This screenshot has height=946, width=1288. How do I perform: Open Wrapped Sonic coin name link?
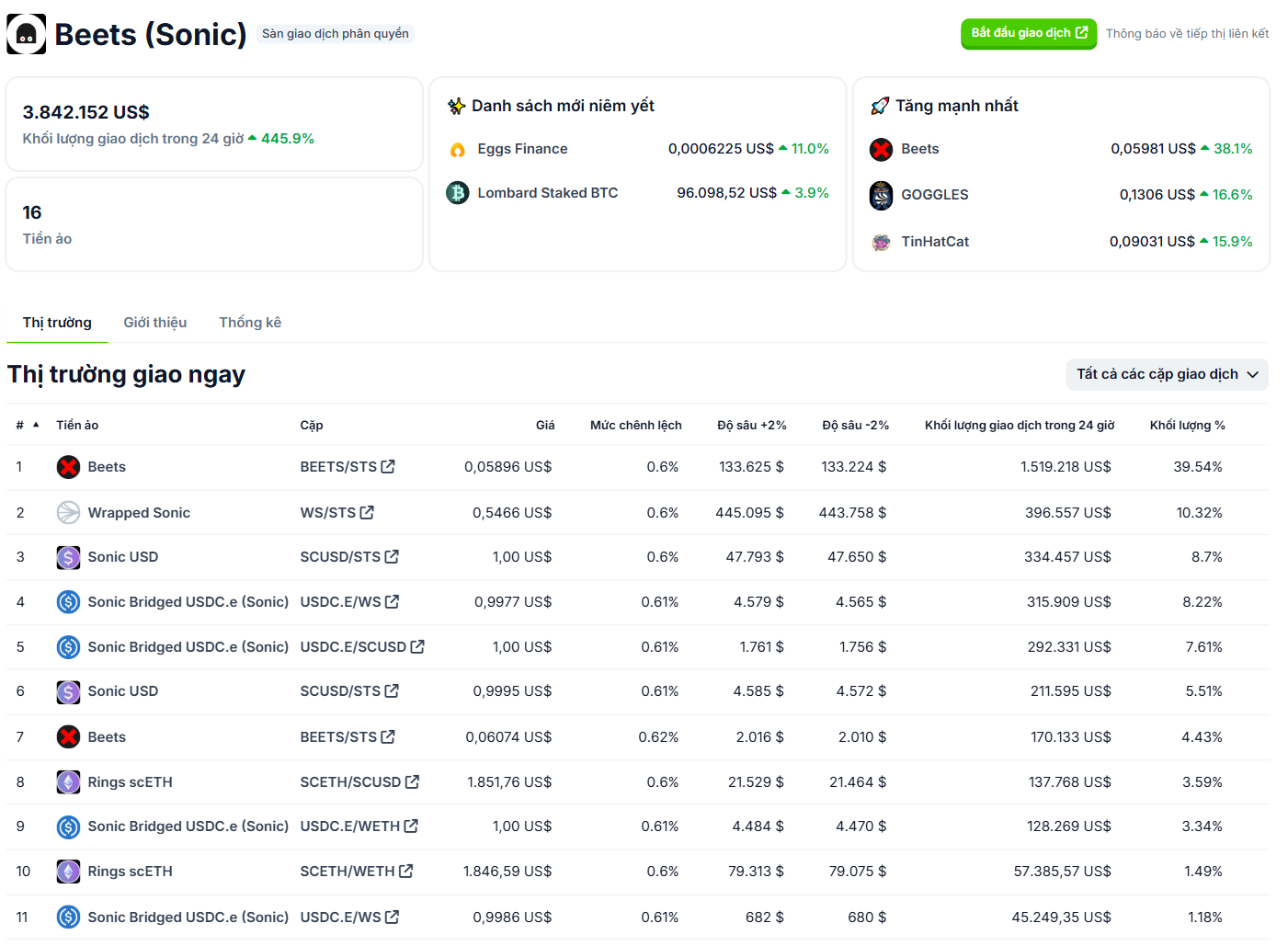click(x=139, y=513)
